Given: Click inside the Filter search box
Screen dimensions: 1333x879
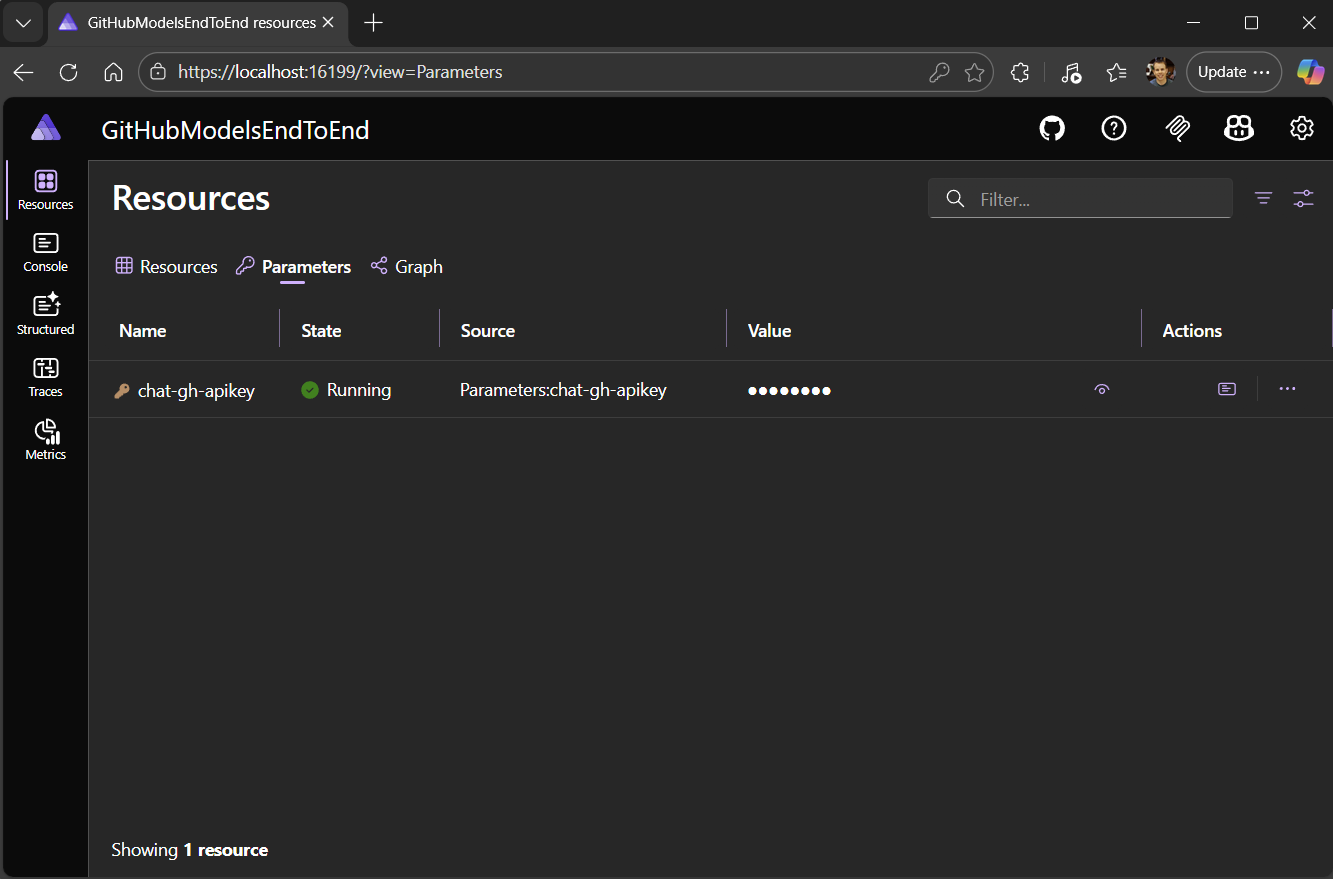Looking at the screenshot, I should (1080, 198).
